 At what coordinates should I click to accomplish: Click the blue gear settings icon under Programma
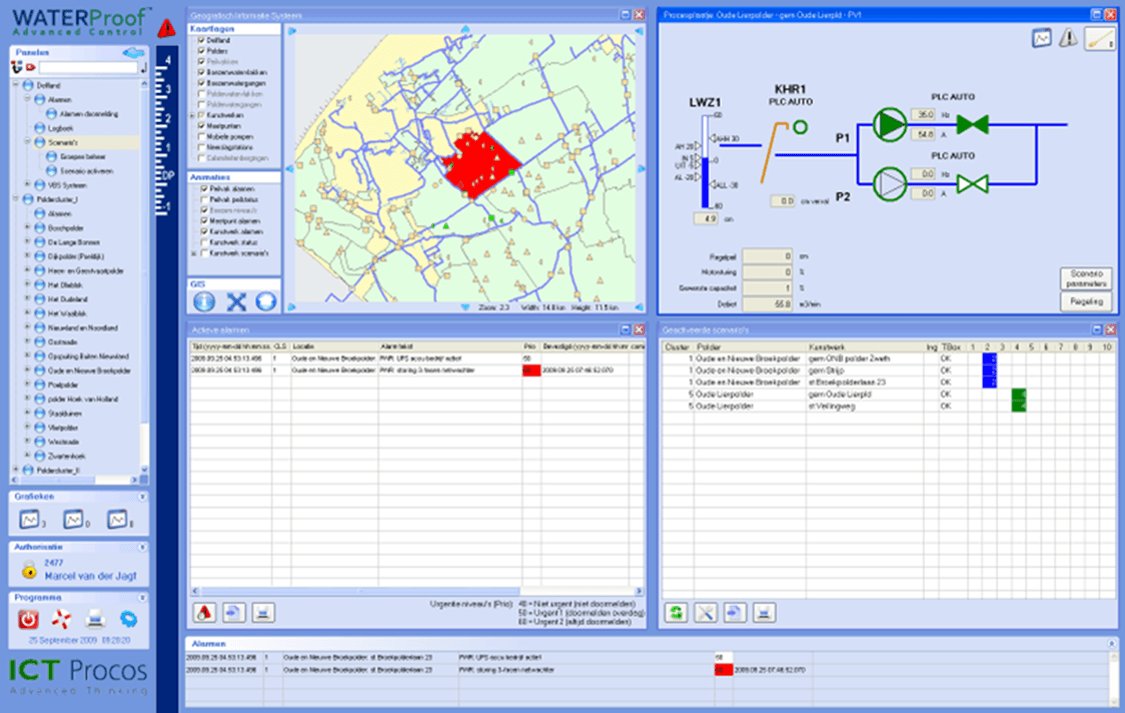tap(128, 618)
